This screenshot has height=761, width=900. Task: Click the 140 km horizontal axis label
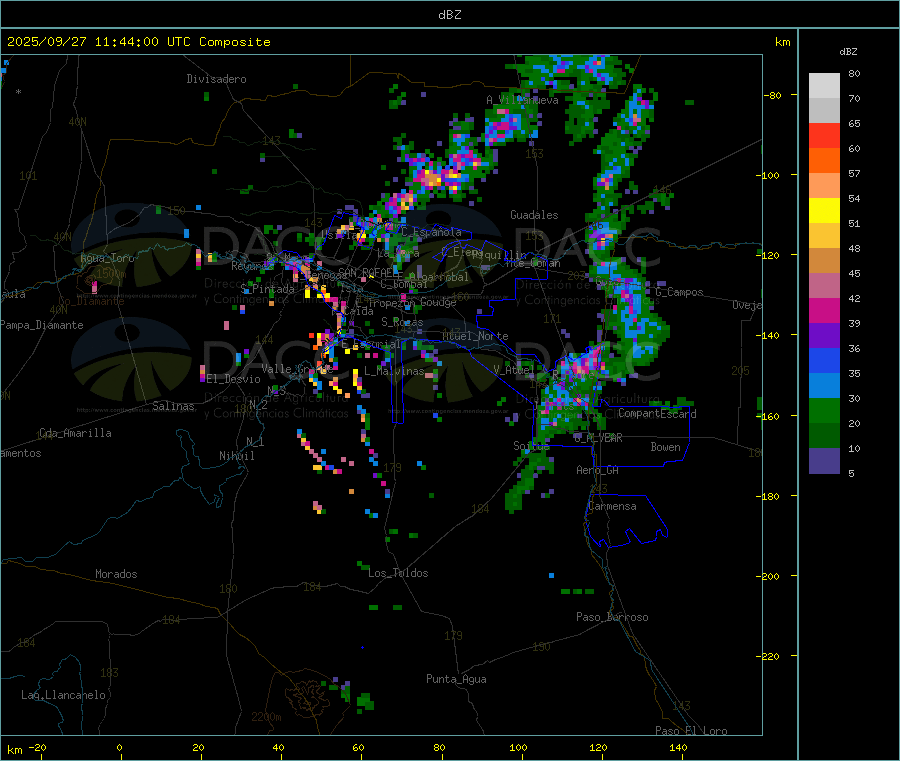(x=678, y=747)
